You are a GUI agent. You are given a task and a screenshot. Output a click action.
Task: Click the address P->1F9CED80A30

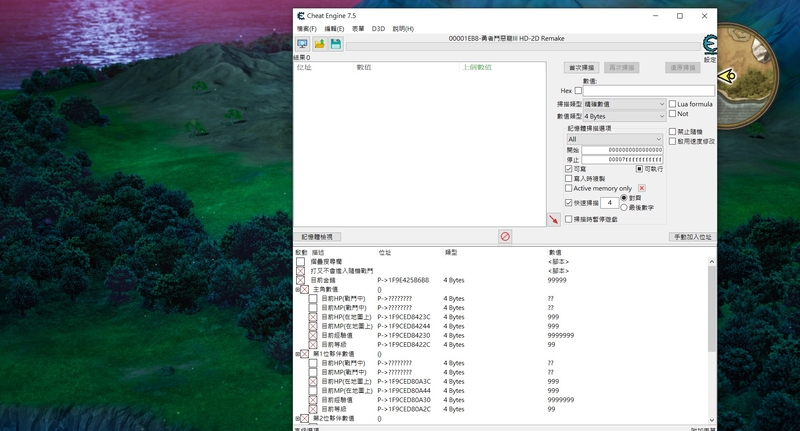[x=404, y=400]
